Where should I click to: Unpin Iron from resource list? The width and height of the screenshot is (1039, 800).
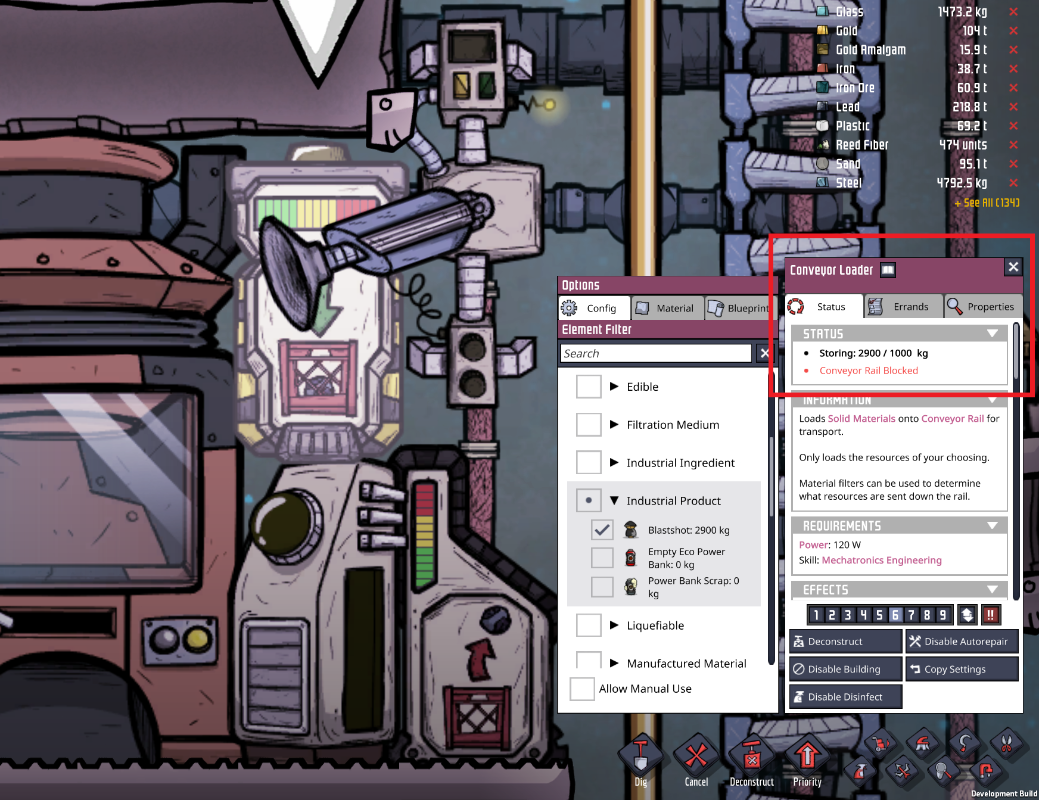pos(1013,69)
